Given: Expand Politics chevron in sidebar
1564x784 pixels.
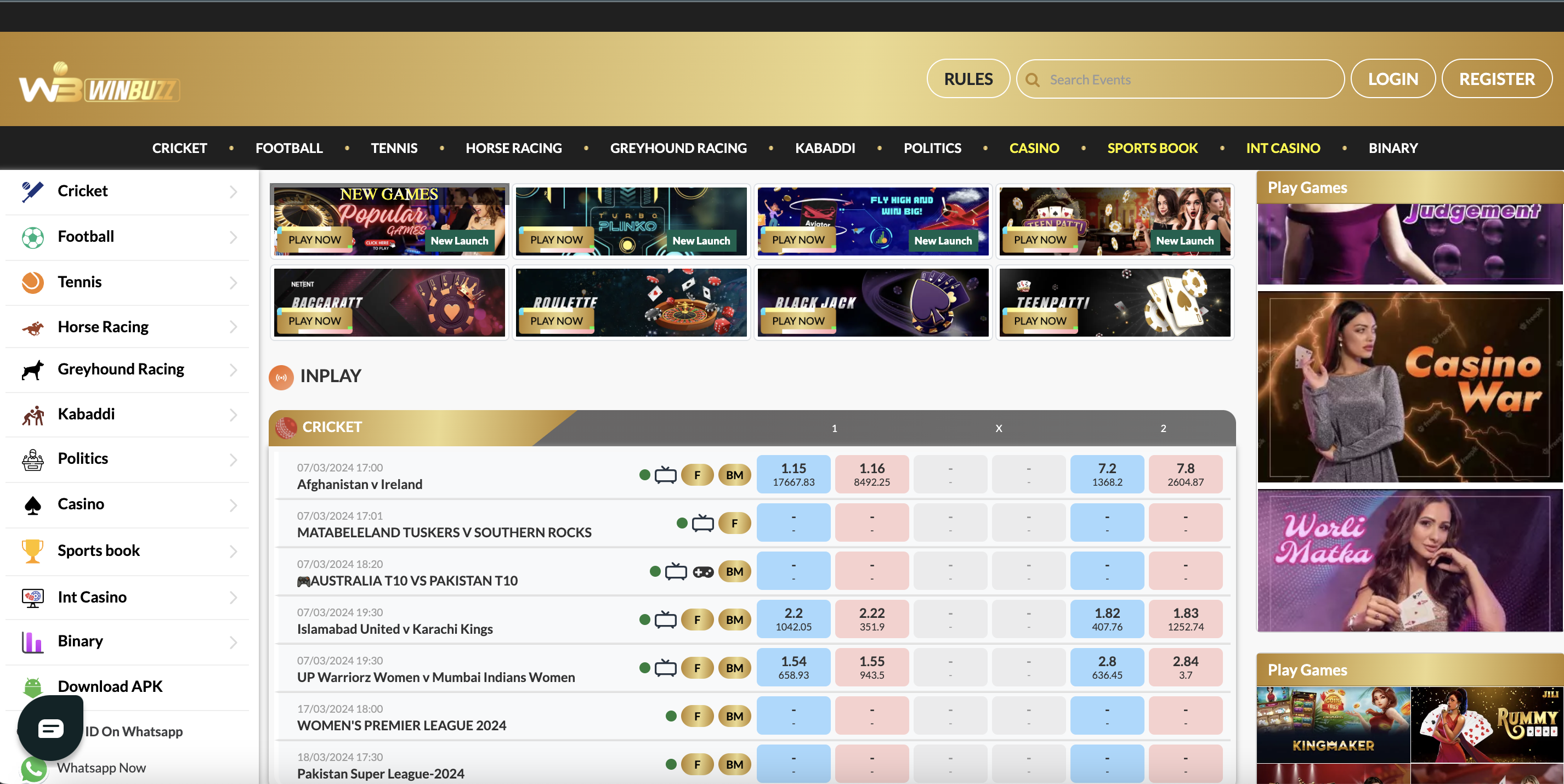Looking at the screenshot, I should click(234, 460).
